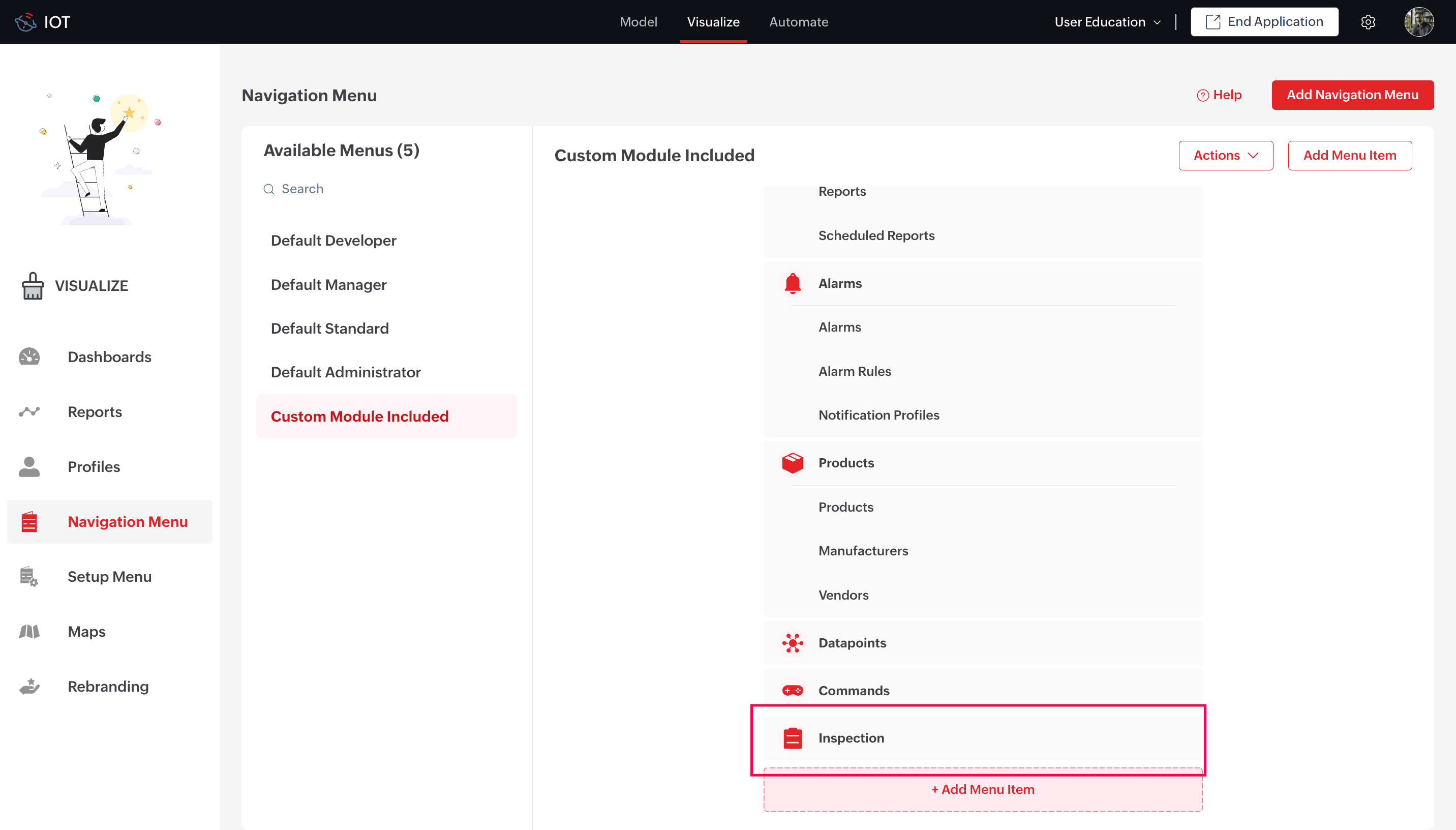This screenshot has height=830, width=1456.
Task: Click the Commands gamepad icon
Action: click(793, 690)
